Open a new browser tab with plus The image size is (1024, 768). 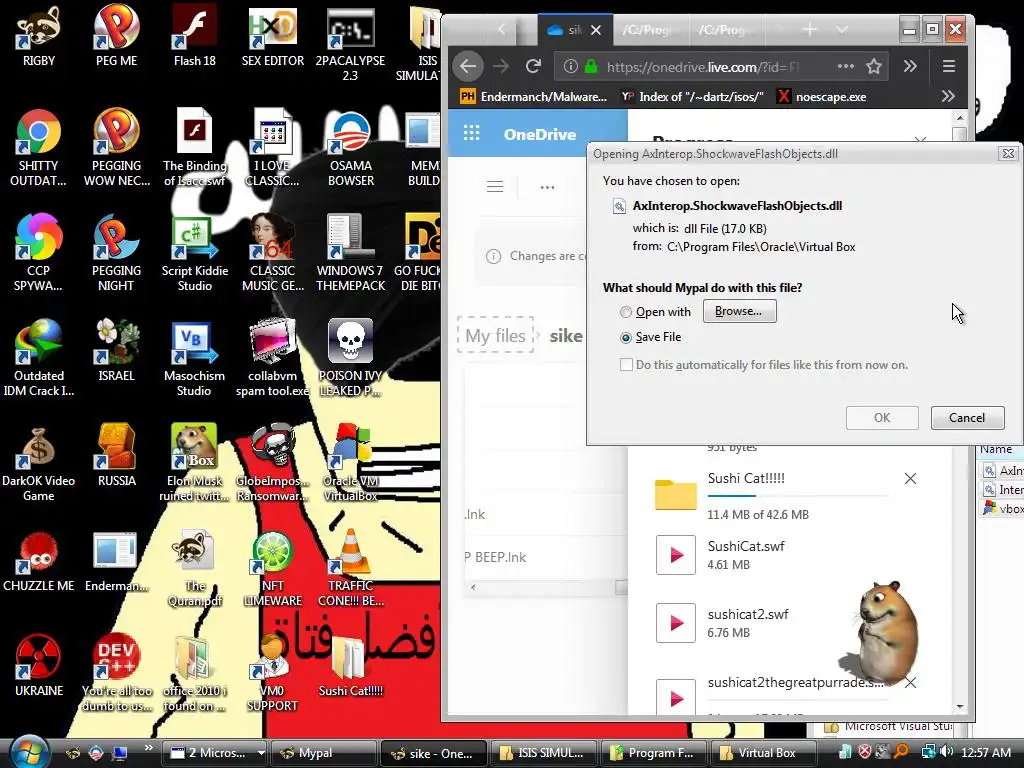(809, 29)
